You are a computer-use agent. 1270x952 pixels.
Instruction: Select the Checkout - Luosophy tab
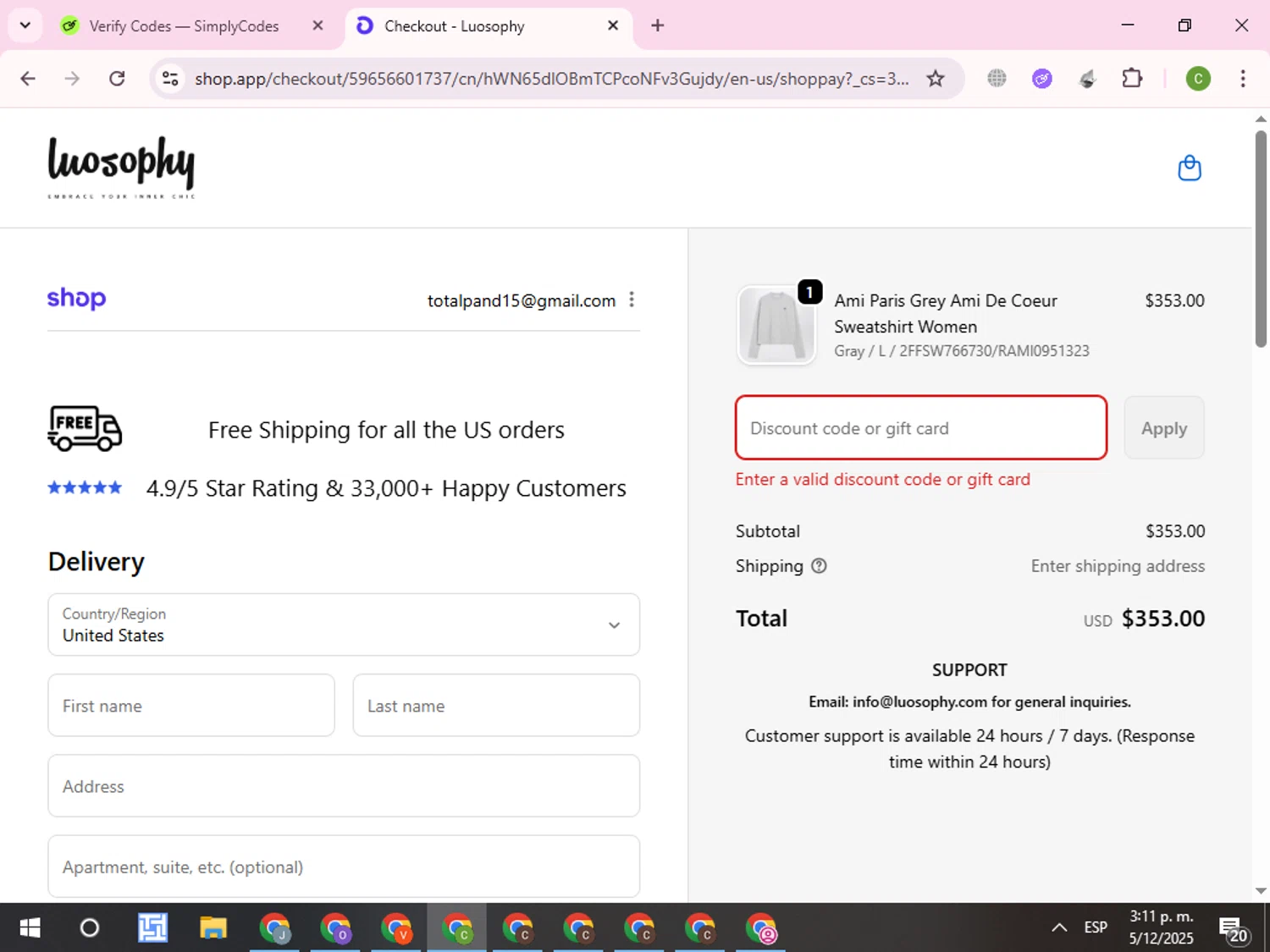(455, 26)
